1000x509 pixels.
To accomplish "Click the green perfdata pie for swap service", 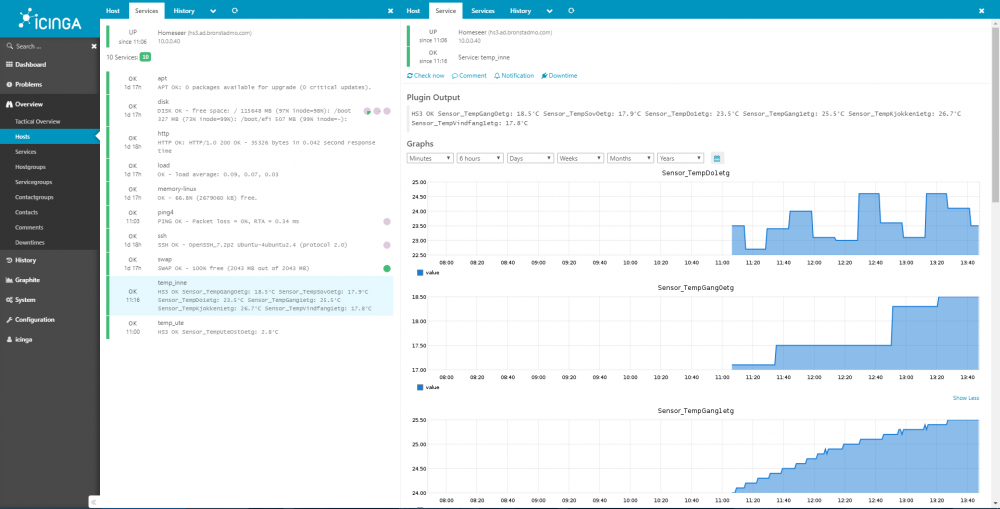I will pyautogui.click(x=387, y=268).
